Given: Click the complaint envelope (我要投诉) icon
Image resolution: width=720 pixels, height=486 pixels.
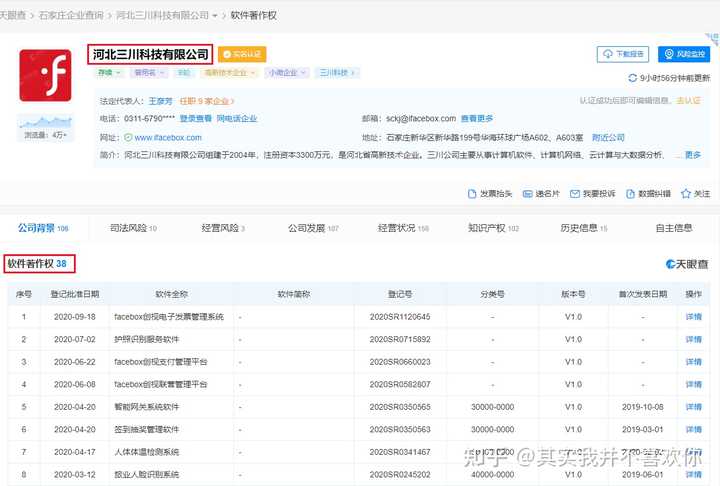Looking at the screenshot, I should (574, 194).
